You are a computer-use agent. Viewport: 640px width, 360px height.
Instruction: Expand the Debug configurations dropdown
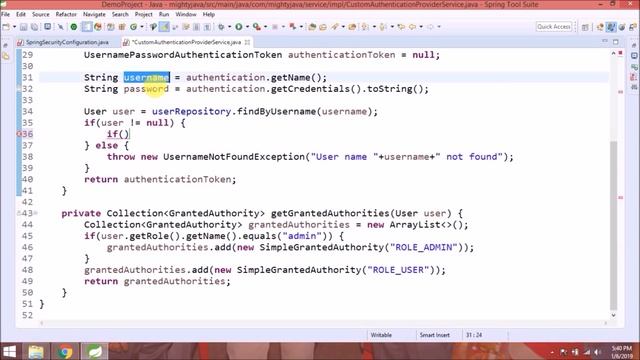(x=229, y=27)
